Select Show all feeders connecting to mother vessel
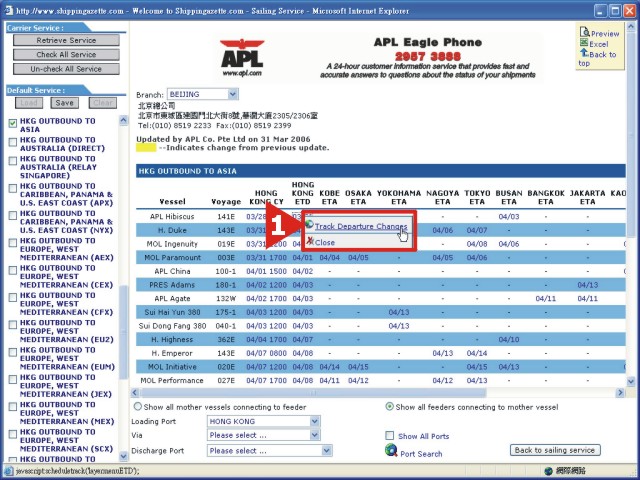The width and height of the screenshot is (640, 480). [390, 407]
